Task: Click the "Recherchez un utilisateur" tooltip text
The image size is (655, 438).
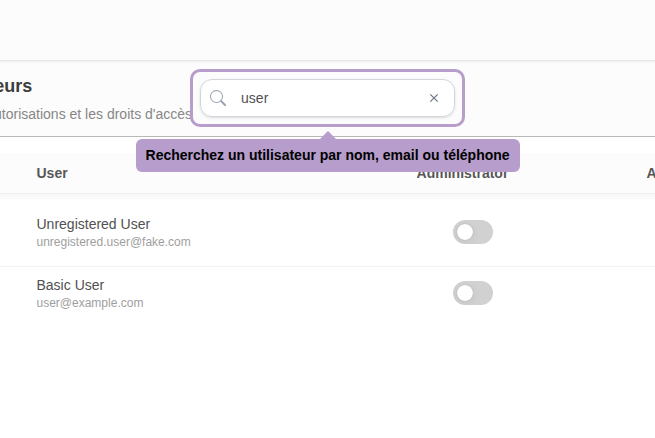Action: (x=327, y=155)
